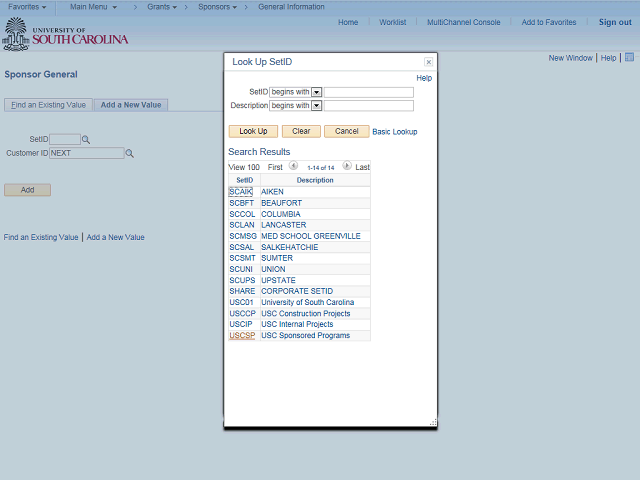Select SetID SCSAL
This screenshot has width=640, height=480.
pyautogui.click(x=242, y=247)
